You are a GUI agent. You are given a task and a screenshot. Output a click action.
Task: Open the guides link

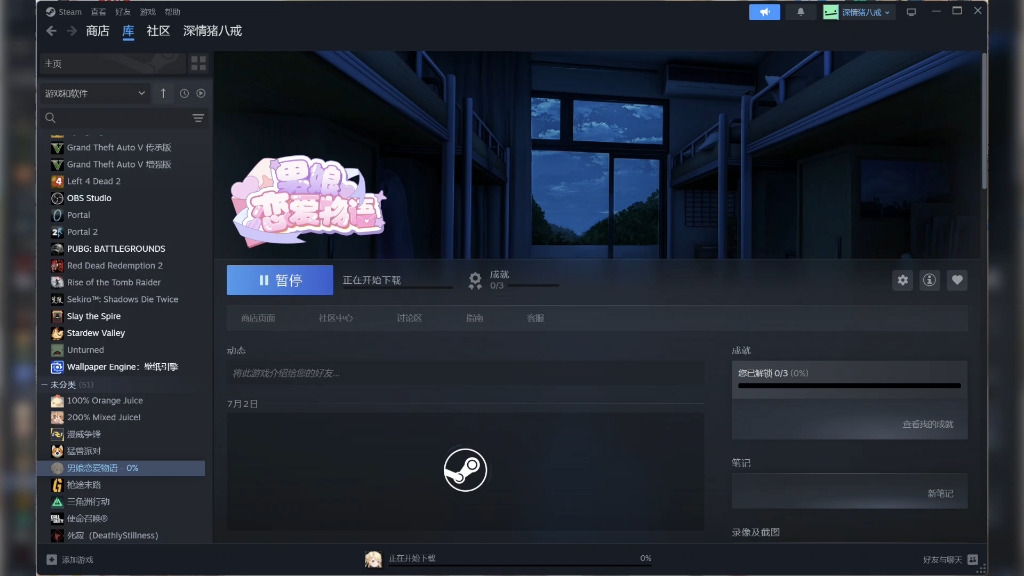point(475,318)
